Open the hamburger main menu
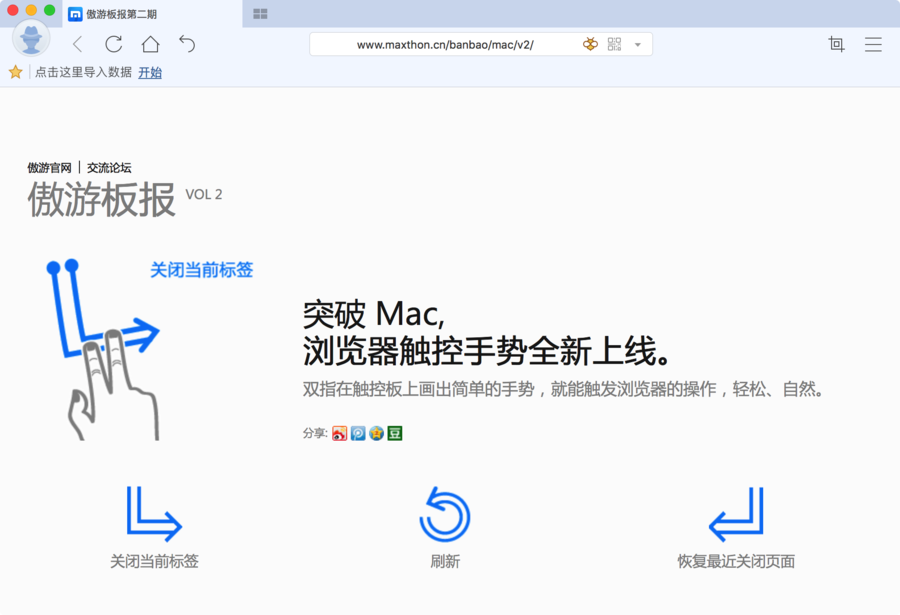The image size is (900, 615). pos(873,44)
